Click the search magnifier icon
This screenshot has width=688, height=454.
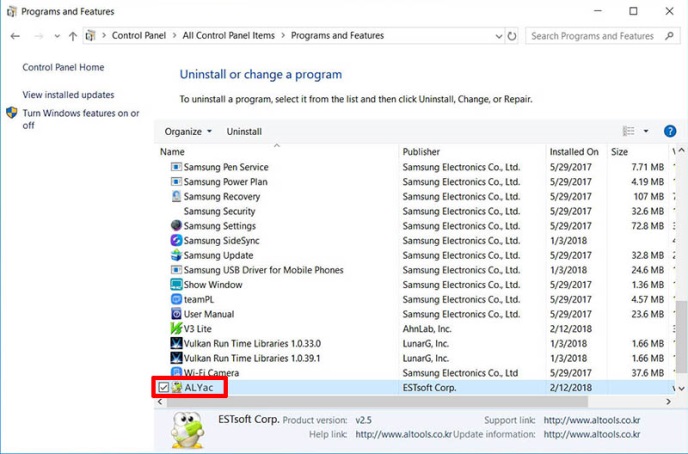coord(669,36)
